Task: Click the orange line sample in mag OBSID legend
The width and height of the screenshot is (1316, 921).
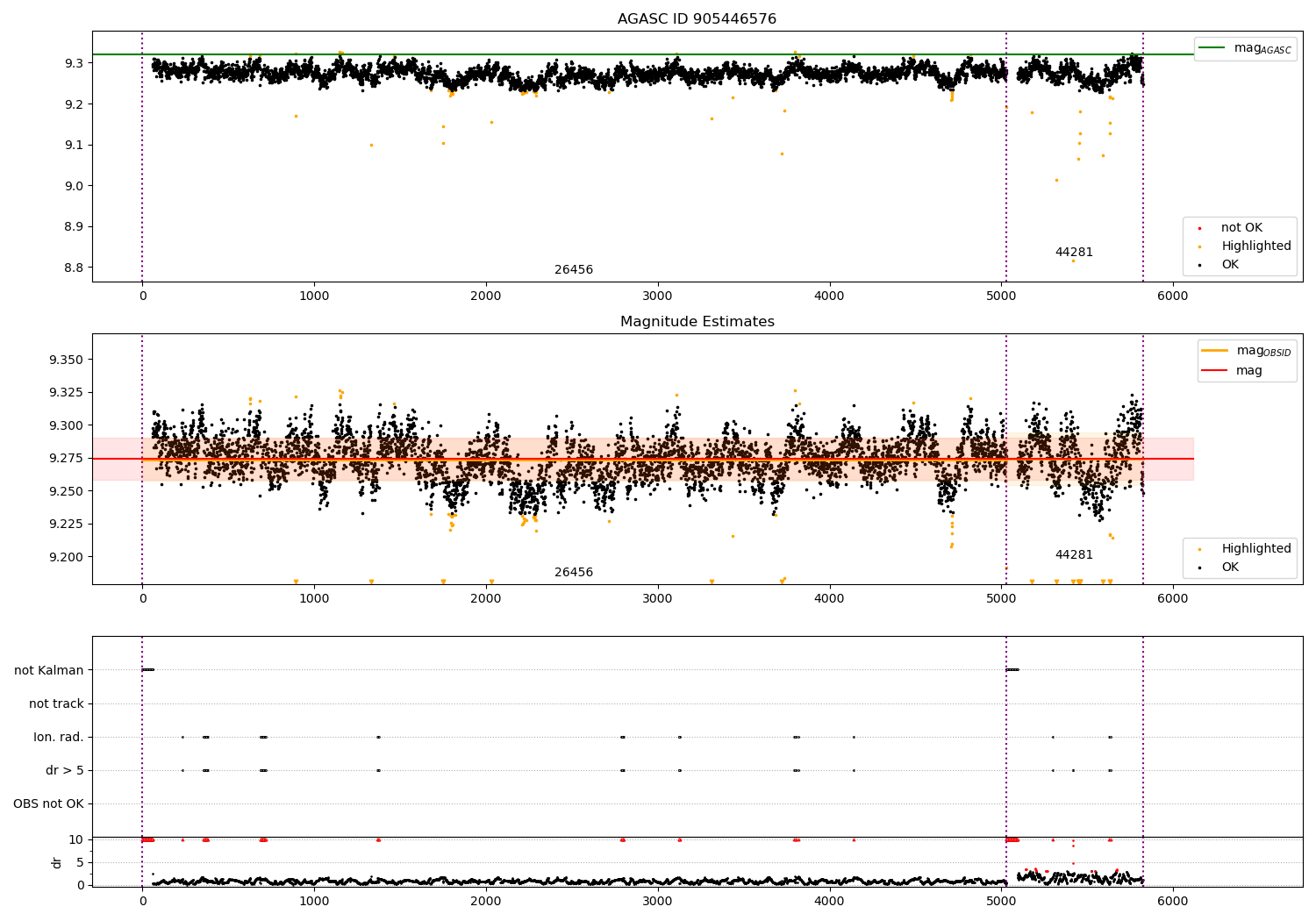Action: pyautogui.click(x=1215, y=351)
